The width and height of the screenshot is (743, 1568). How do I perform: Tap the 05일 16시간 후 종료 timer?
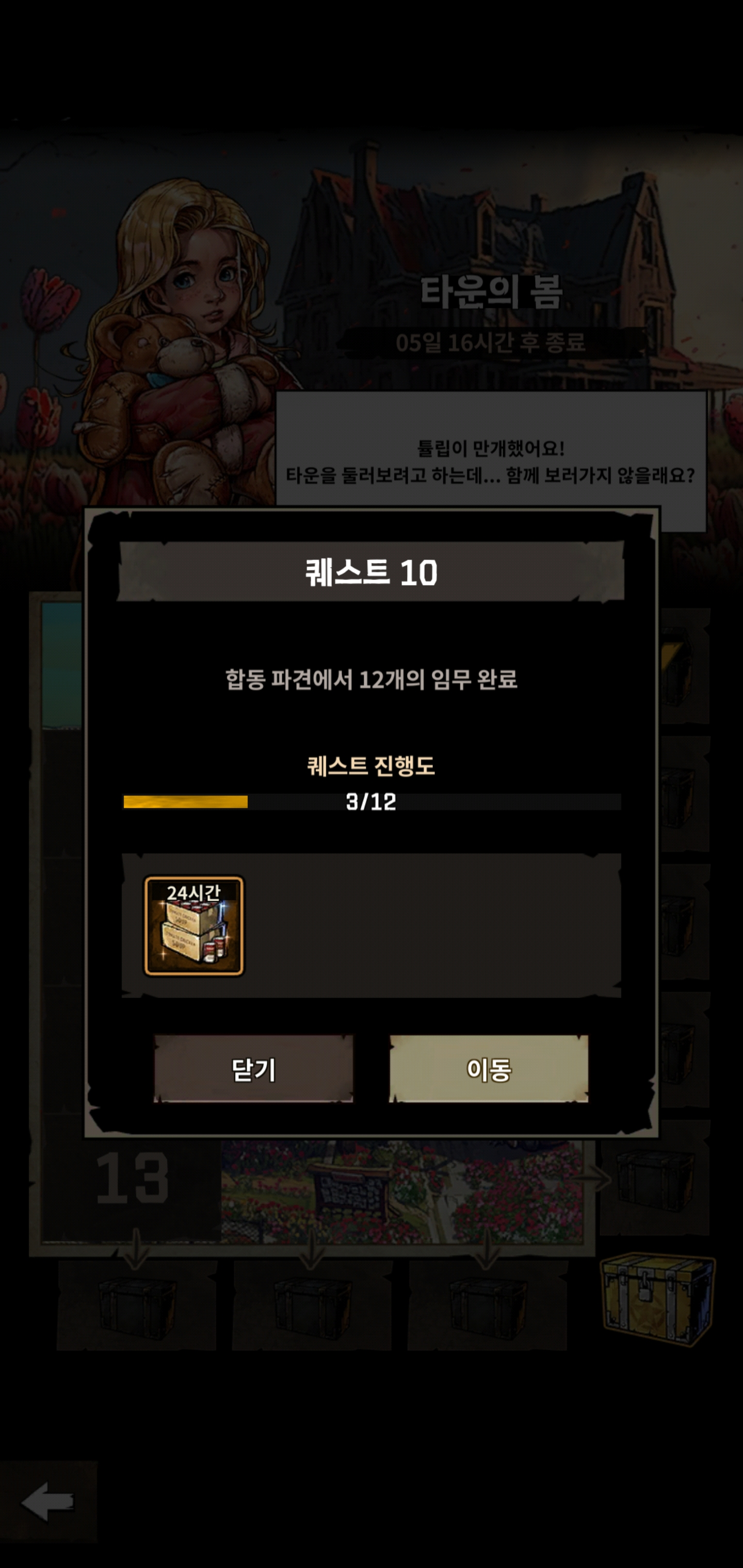[x=491, y=342]
